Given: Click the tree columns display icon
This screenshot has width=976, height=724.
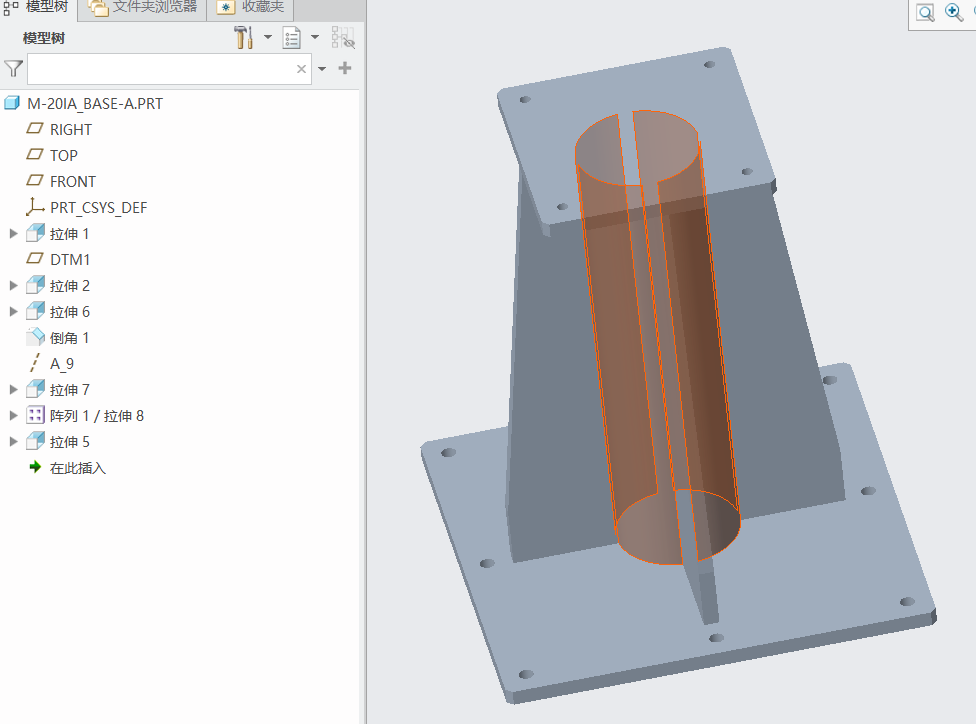Looking at the screenshot, I should coord(292,37).
